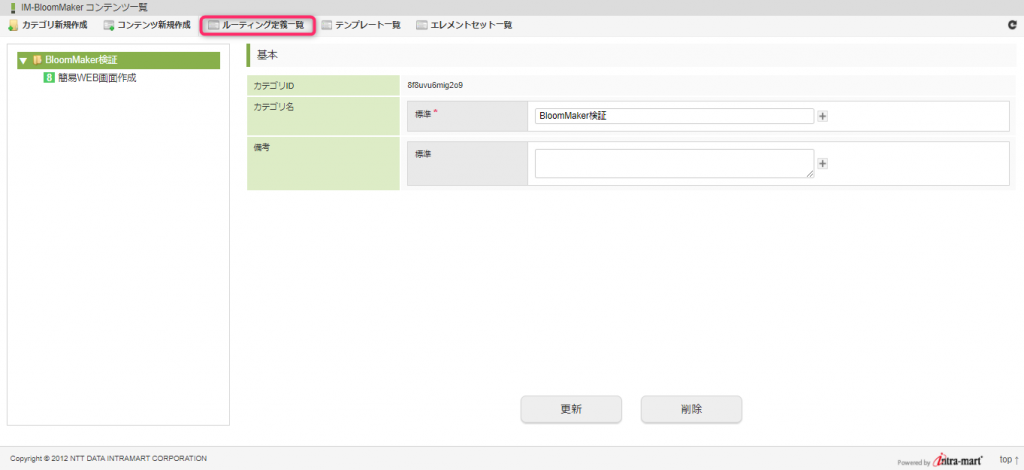
Task: Click the BloomMaker検証 category folder icon
Action: tap(37, 60)
